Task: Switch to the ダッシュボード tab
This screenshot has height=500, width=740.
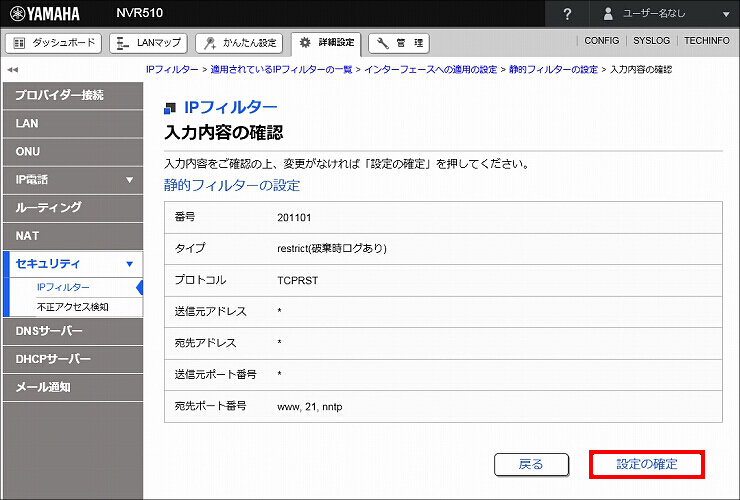Action: [54, 43]
